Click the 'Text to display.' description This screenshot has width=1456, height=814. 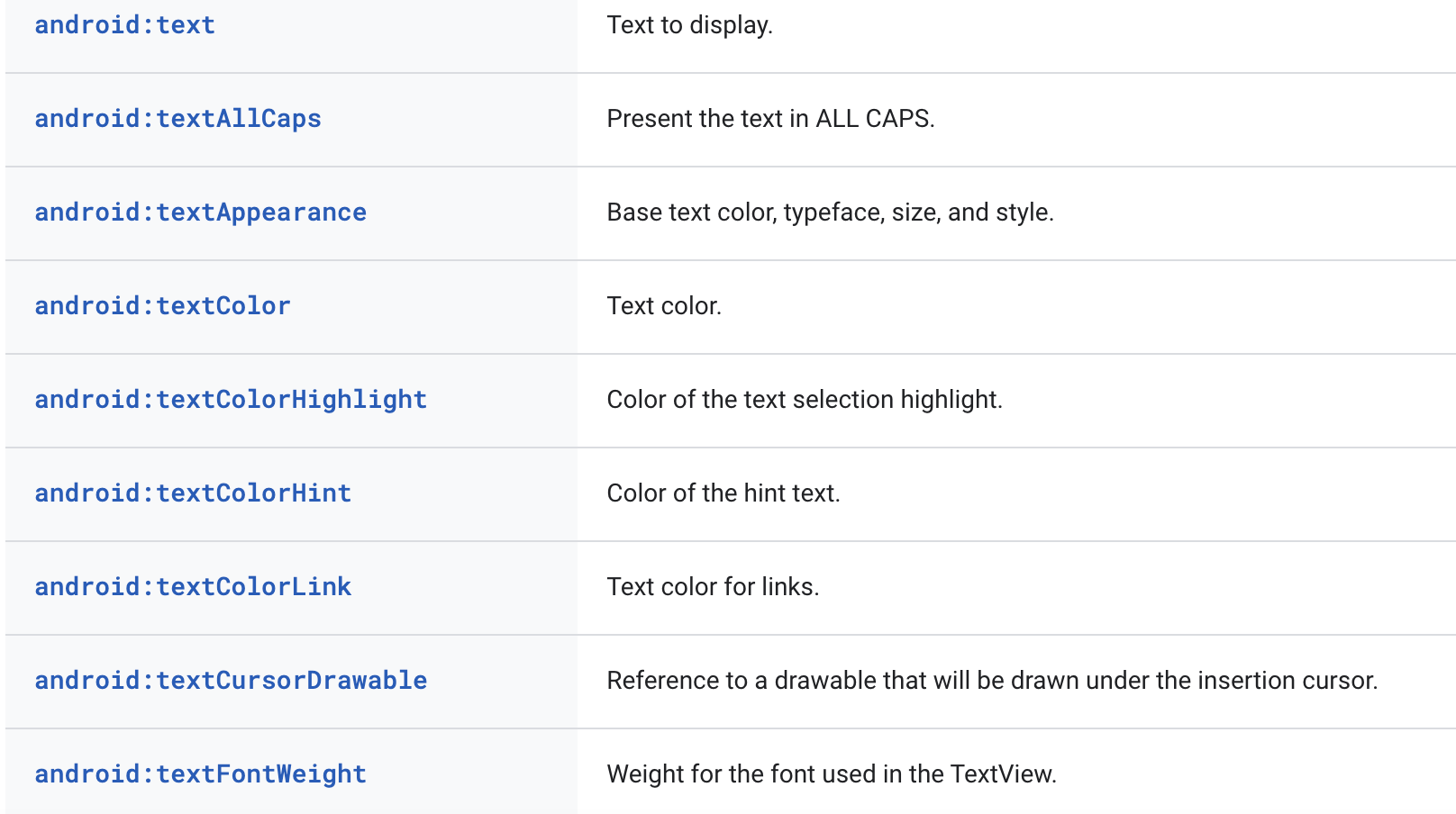(689, 25)
